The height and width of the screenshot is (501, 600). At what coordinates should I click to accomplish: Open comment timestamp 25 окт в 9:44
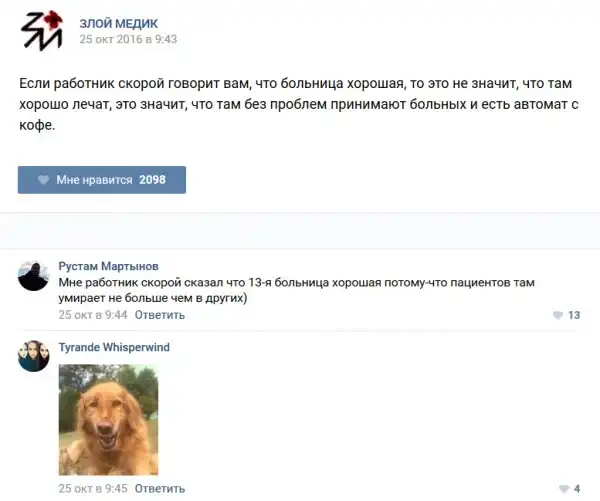pyautogui.click(x=93, y=315)
